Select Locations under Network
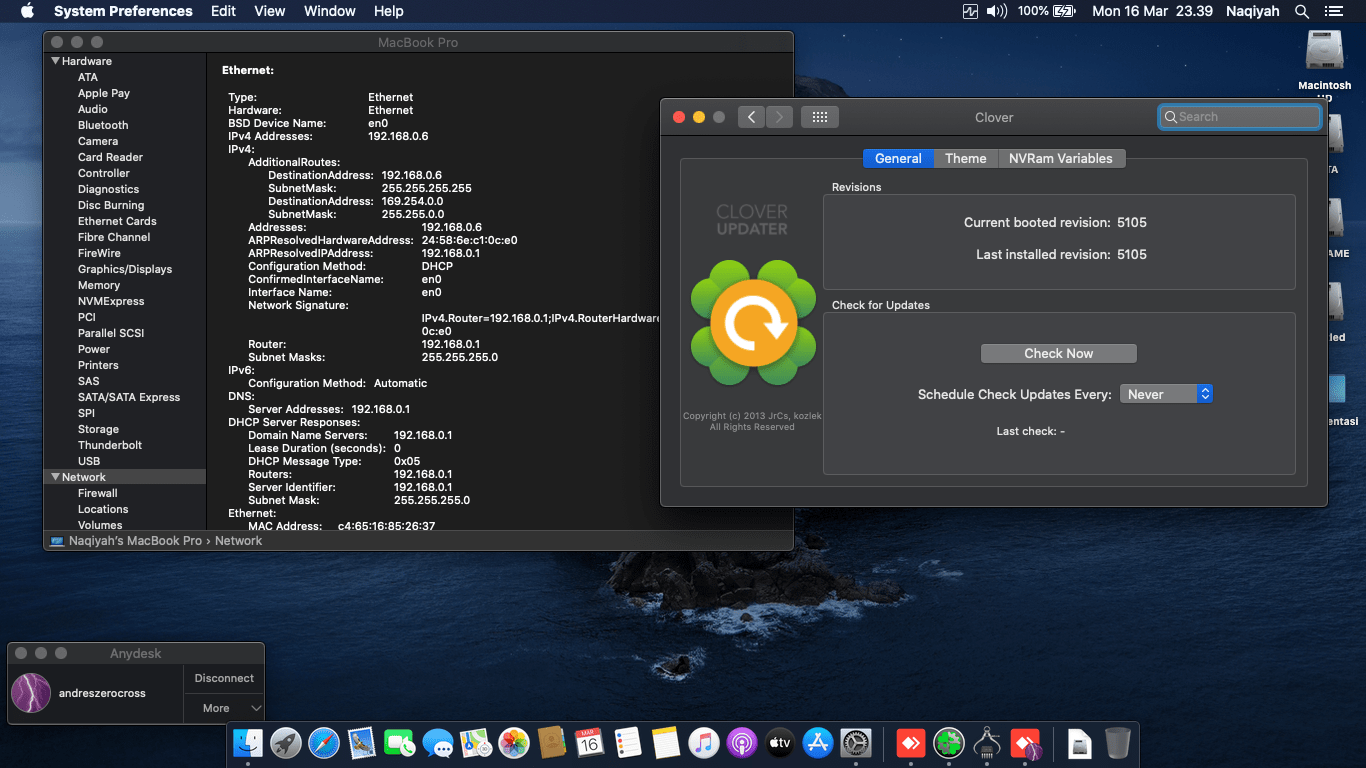Screen dimensions: 1366x768 click(x=103, y=509)
